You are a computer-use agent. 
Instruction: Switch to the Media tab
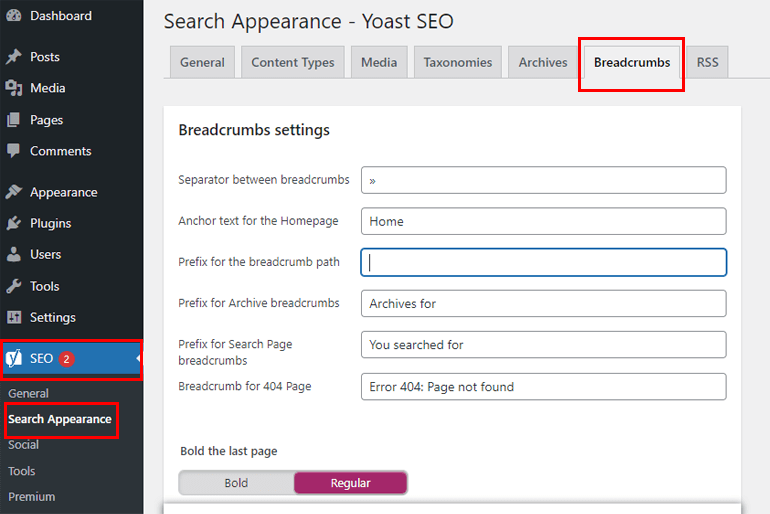(x=379, y=62)
